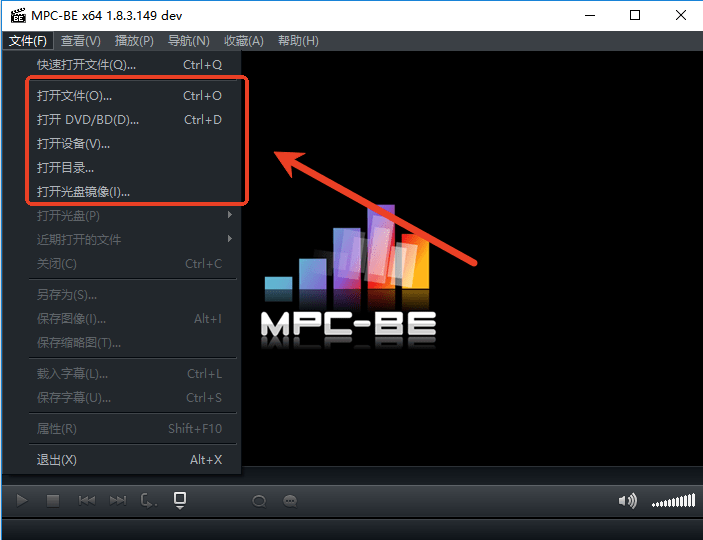Click the white monitor icon in control bar
The image size is (703, 540).
[180, 499]
